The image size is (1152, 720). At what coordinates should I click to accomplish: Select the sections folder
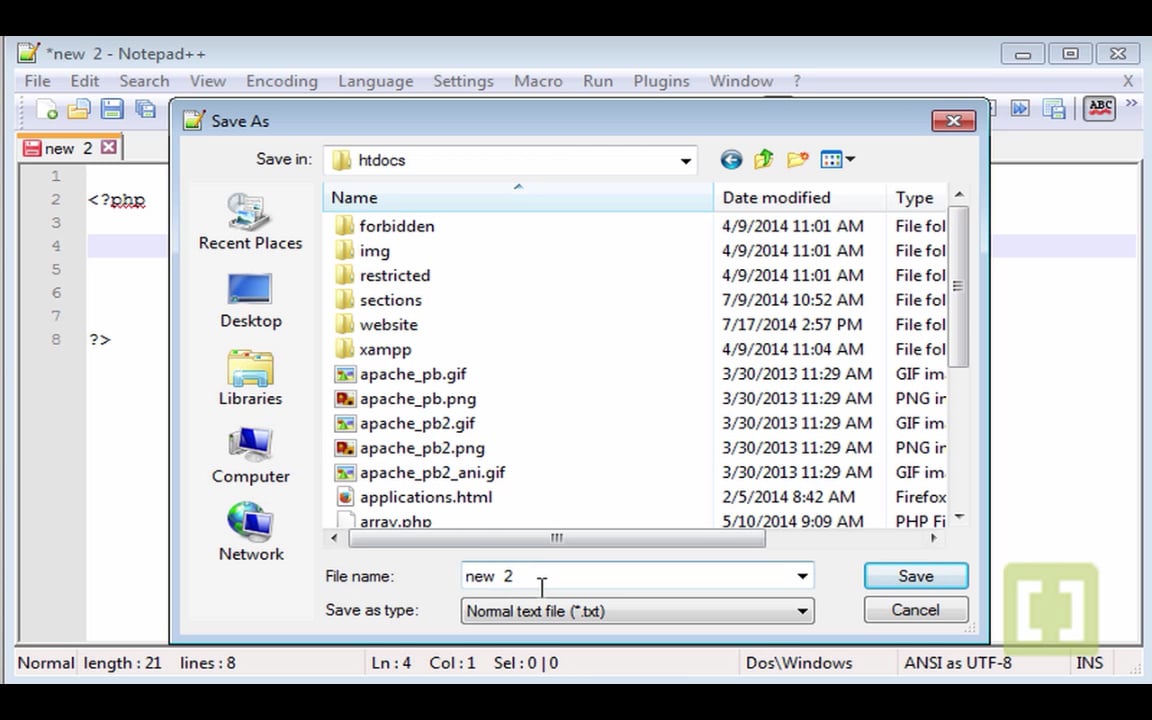378,300
